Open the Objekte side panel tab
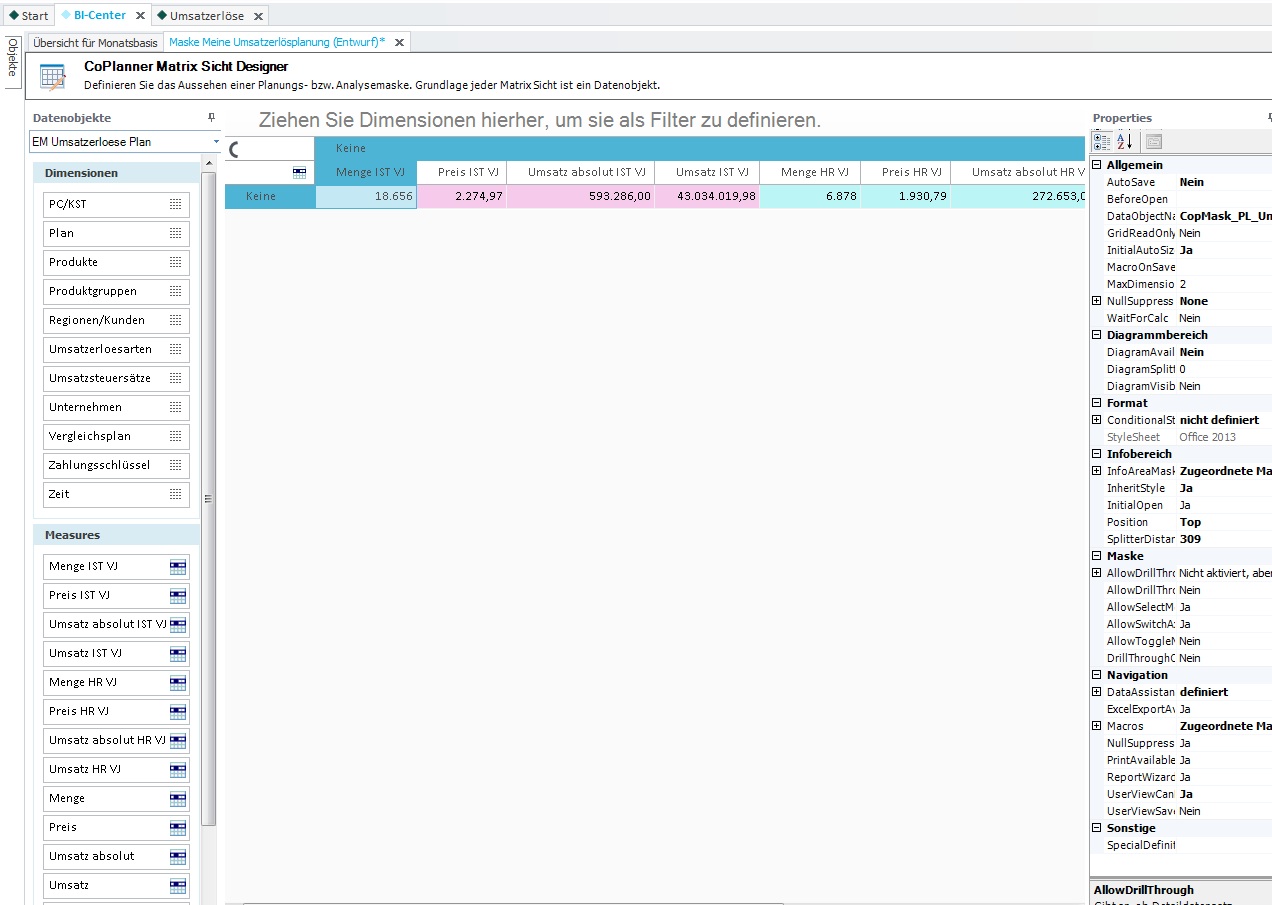The width and height of the screenshot is (1272, 905). click(x=12, y=61)
